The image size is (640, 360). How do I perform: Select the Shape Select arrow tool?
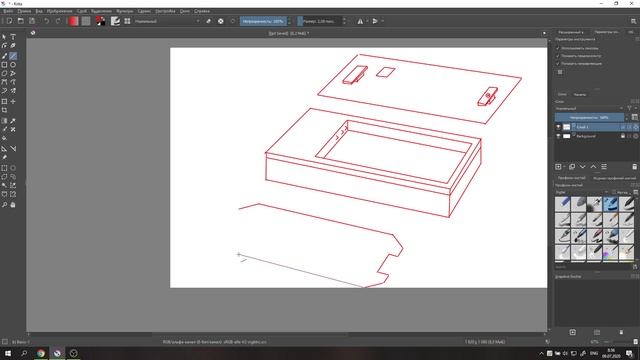(x=4, y=37)
